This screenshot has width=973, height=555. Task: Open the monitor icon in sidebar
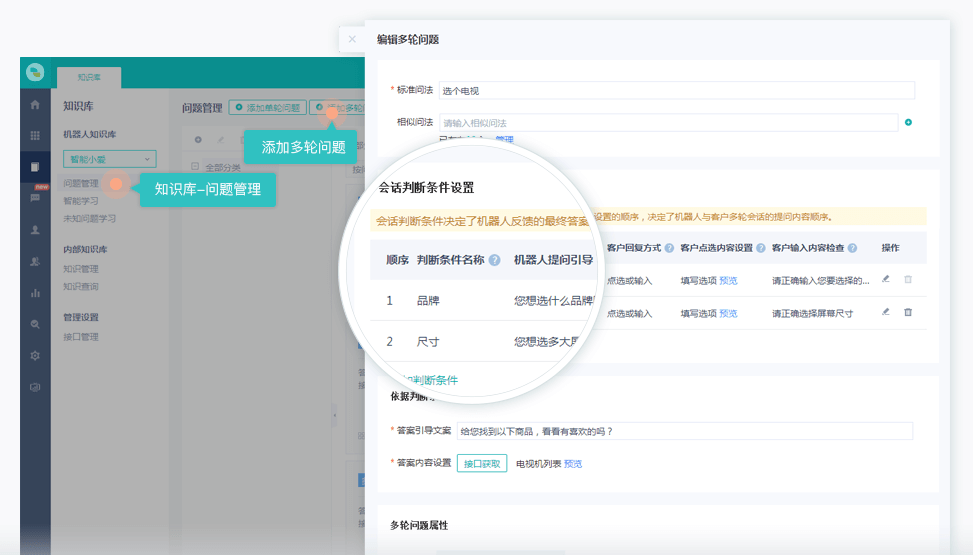35,387
